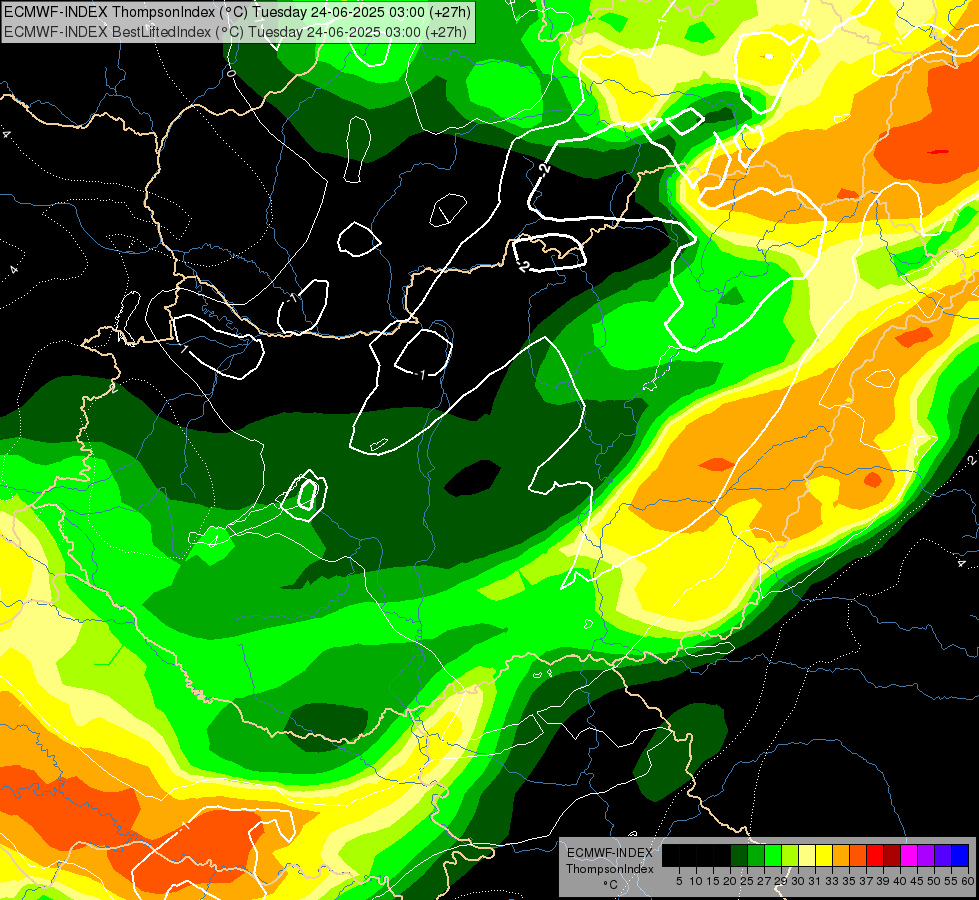This screenshot has height=900, width=979.
Task: Click the legend scale value 5
Action: pos(679,881)
